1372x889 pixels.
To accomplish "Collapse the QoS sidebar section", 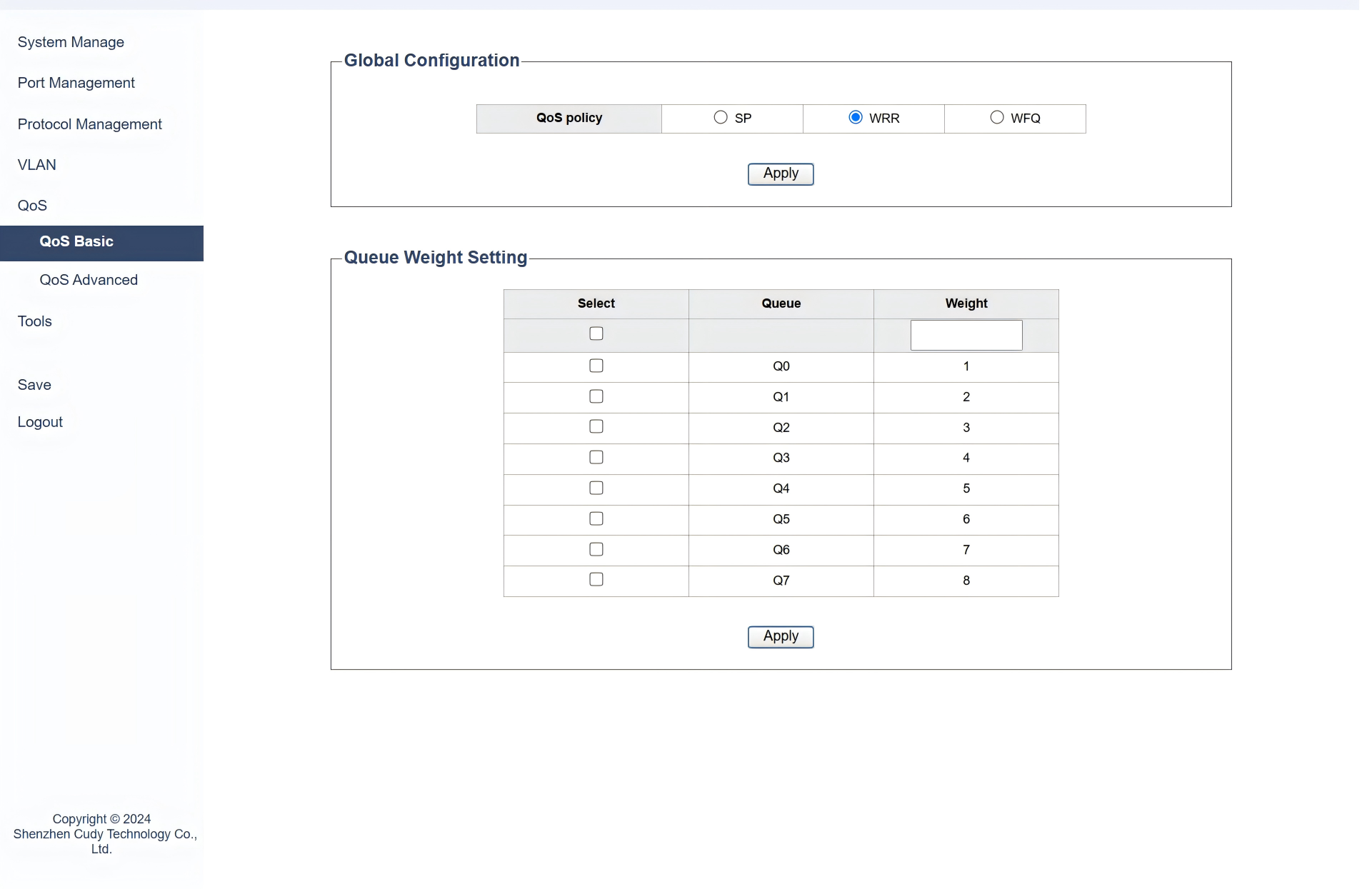I will pyautogui.click(x=32, y=206).
